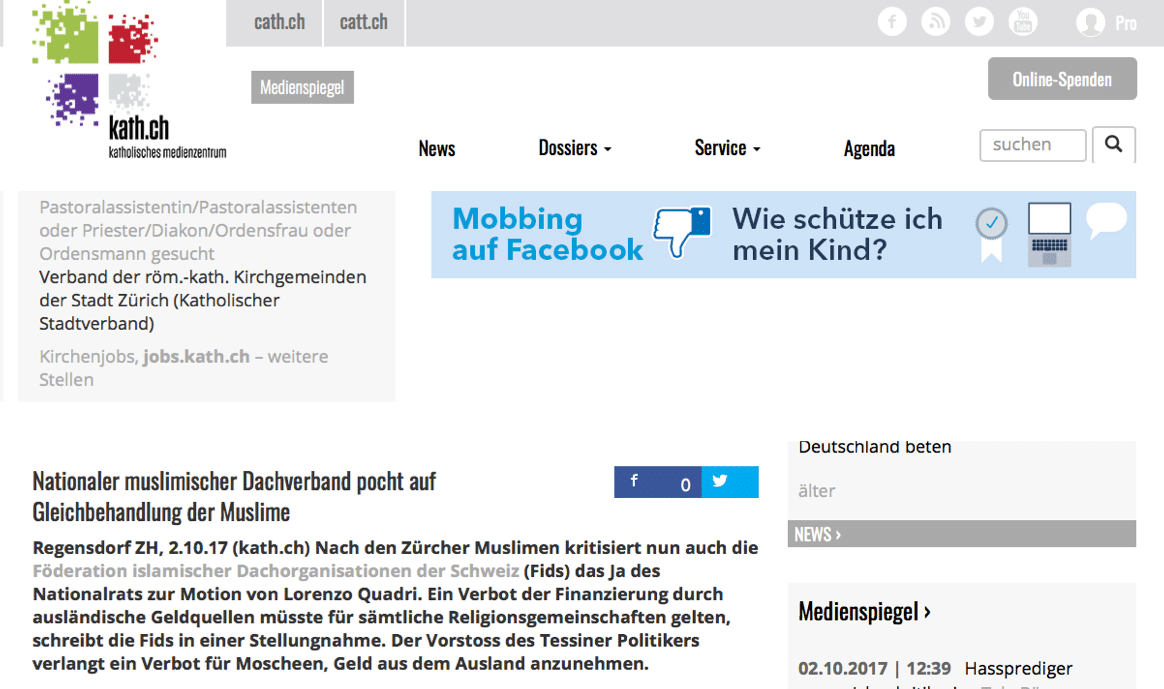
Task: Open the Agenda menu item
Action: [869, 149]
